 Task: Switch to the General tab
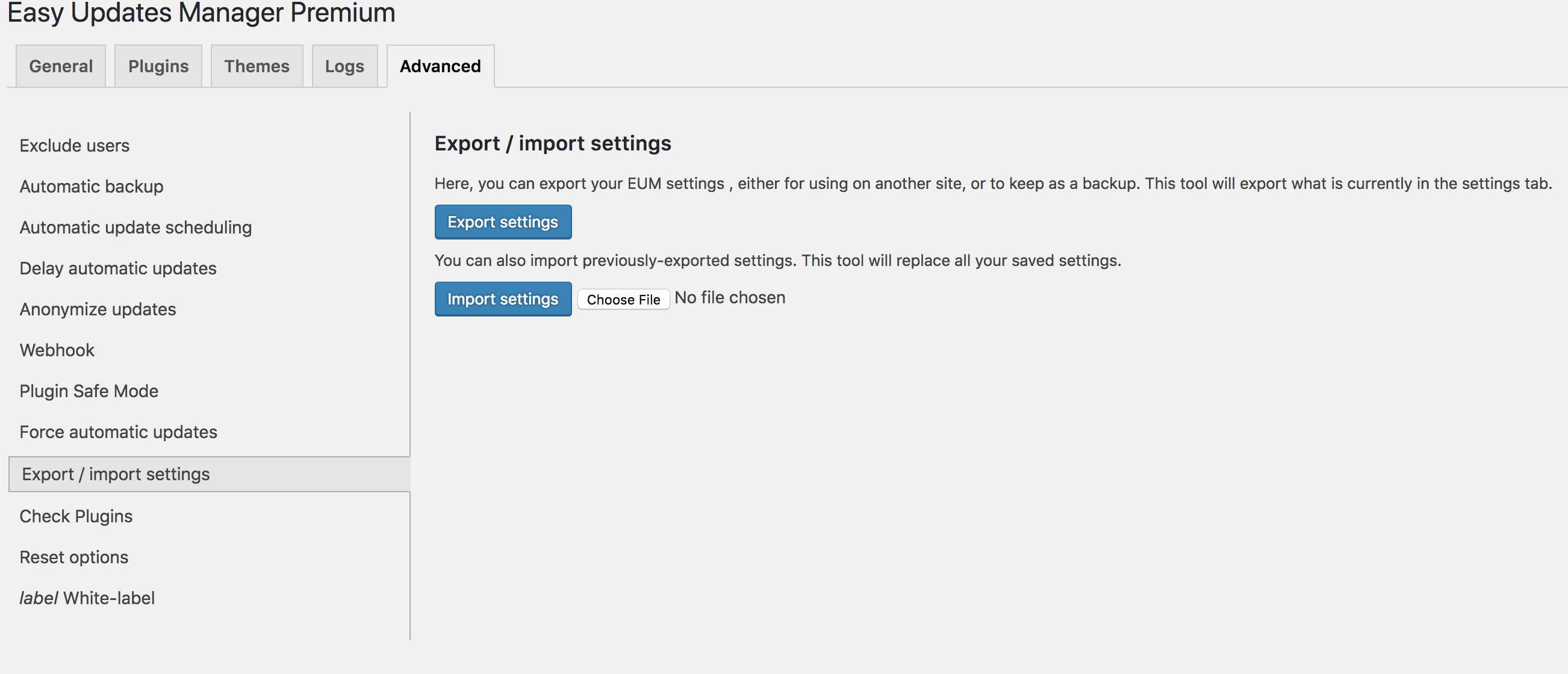(x=61, y=66)
